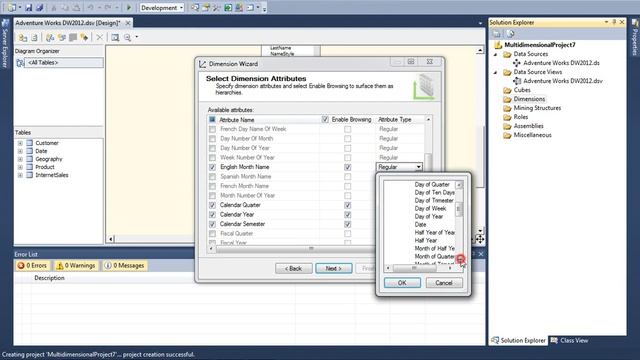Screen dimensions: 640x360
Task: Click the attribute type list vertical scrollbar thumb
Action: (459, 209)
